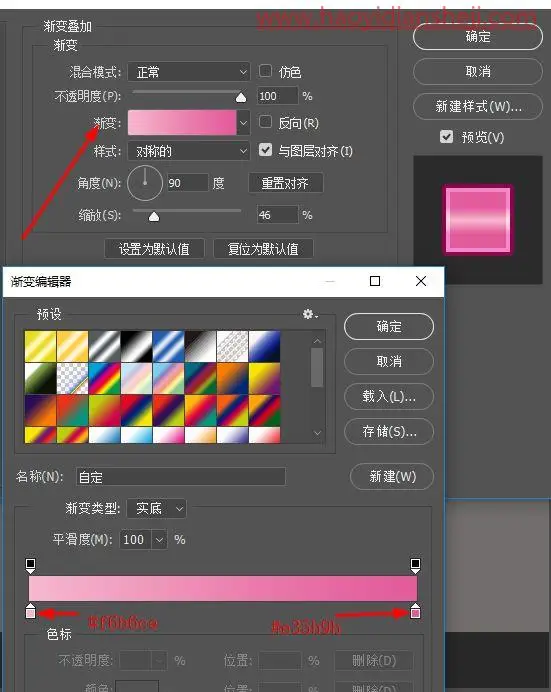Click the 复位为默认值 button
This screenshot has width=551, height=692.
[x=263, y=249]
